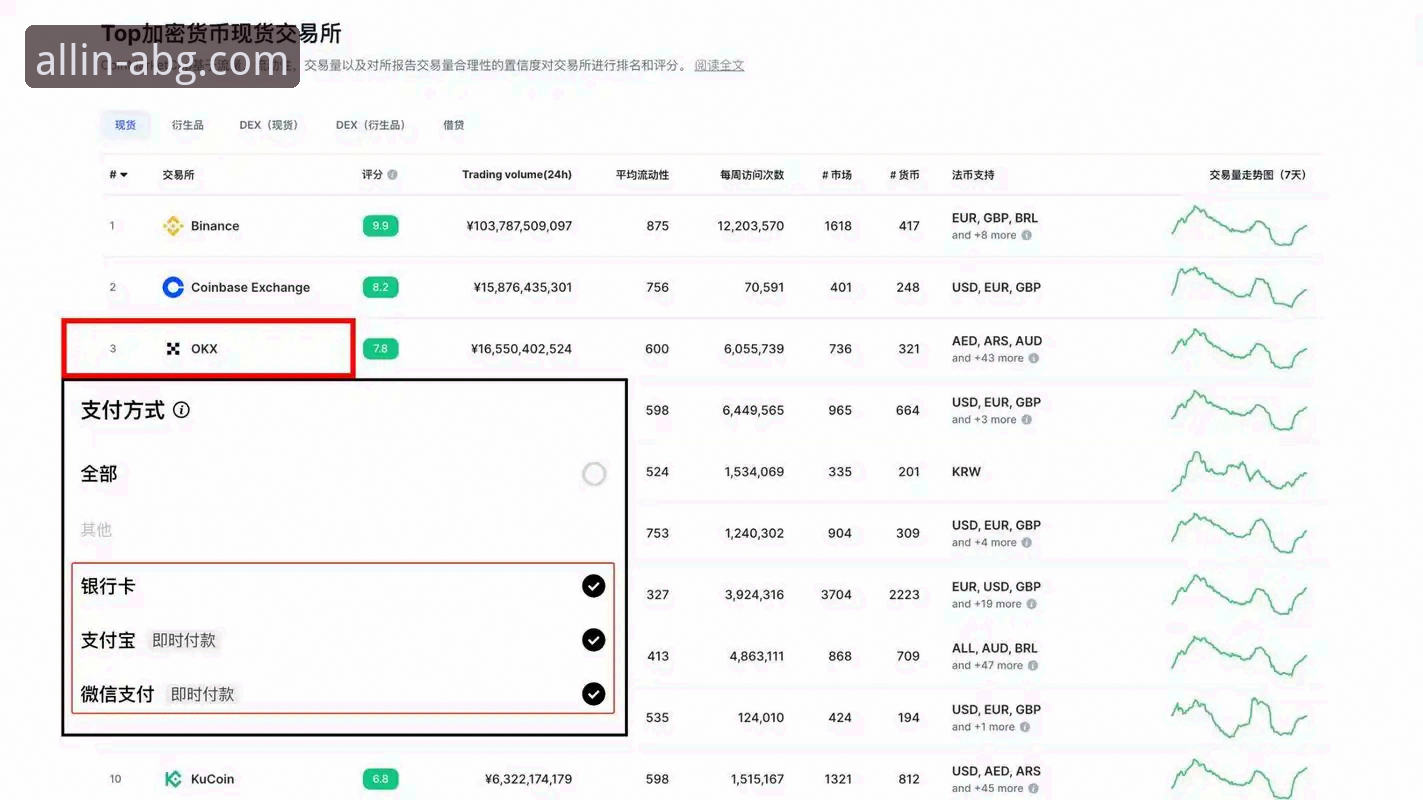Viewport: 1423px width, 800px height.
Task: Click the Binance logo icon
Action: (173, 226)
